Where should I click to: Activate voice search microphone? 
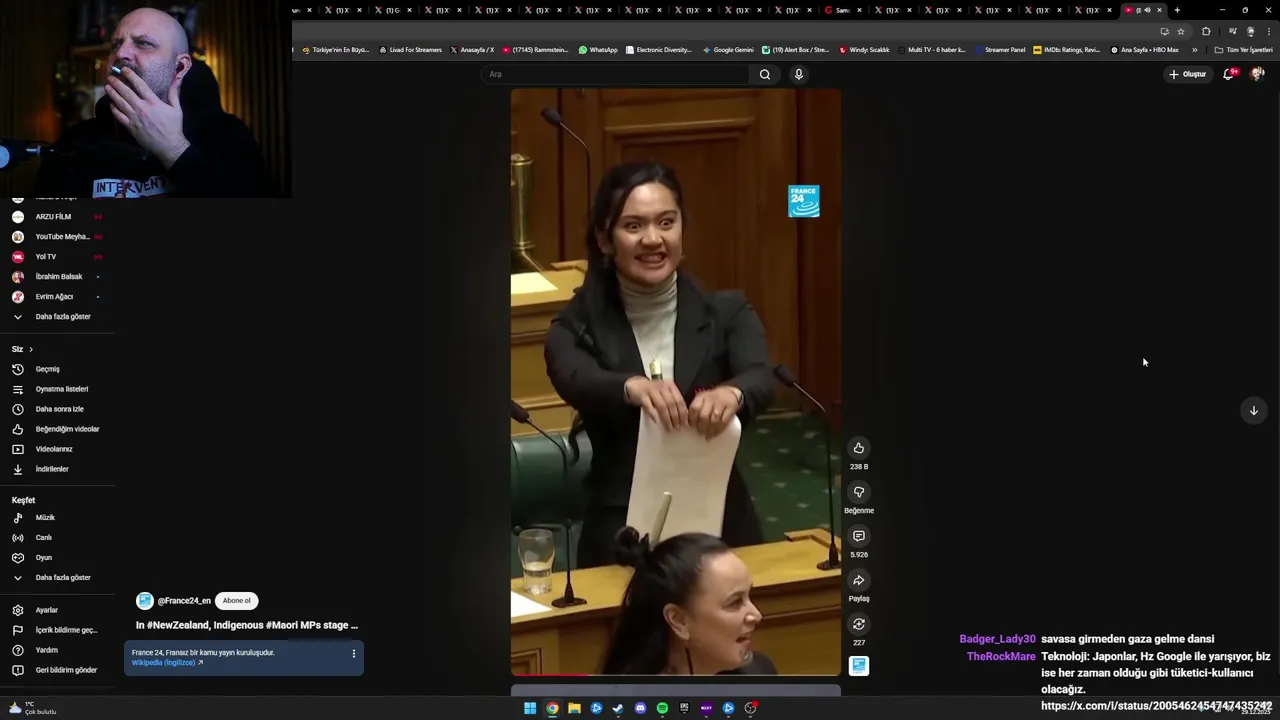(x=798, y=74)
